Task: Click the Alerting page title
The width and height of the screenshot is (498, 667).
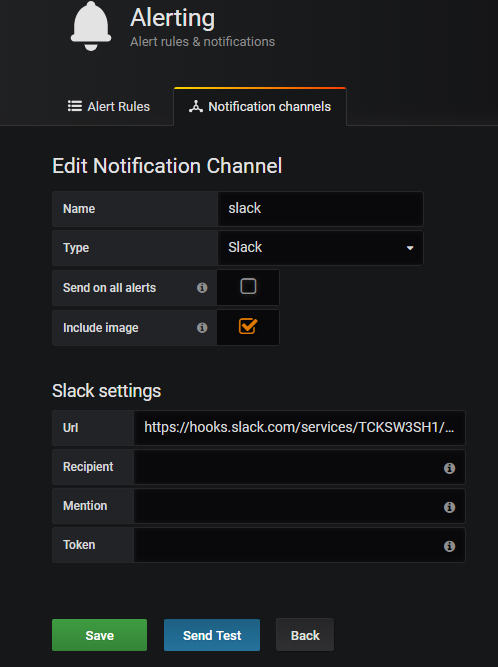Action: [173, 18]
